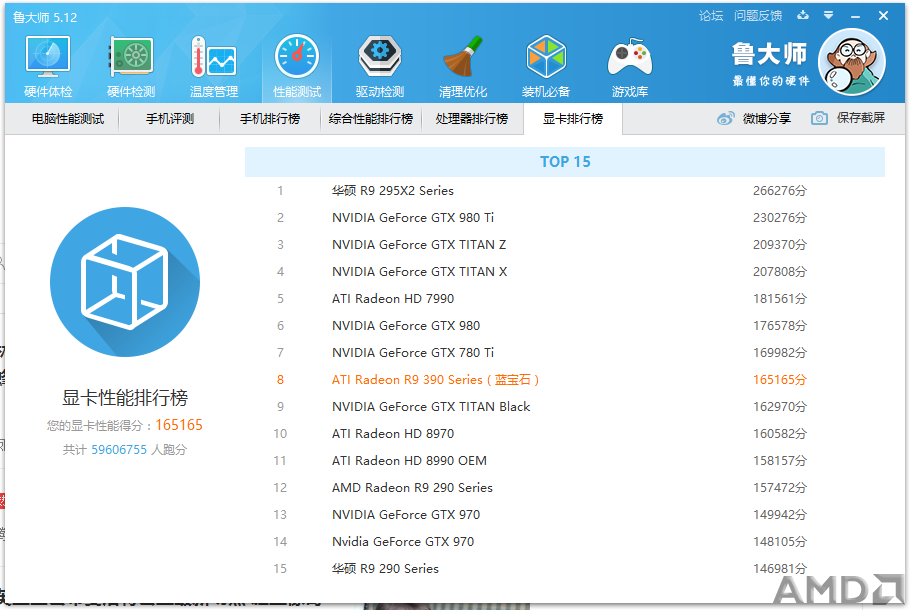The width and height of the screenshot is (910, 610).
Task: Select row ATI Radeon HD 8990 OEM
Action: 565,460
